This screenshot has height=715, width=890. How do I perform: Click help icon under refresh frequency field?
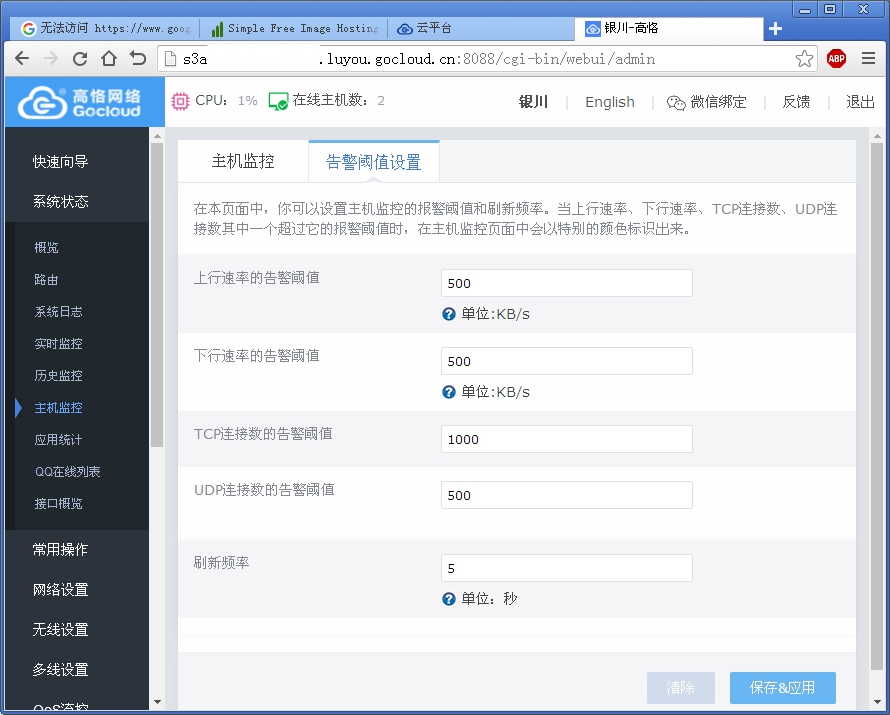(x=448, y=599)
